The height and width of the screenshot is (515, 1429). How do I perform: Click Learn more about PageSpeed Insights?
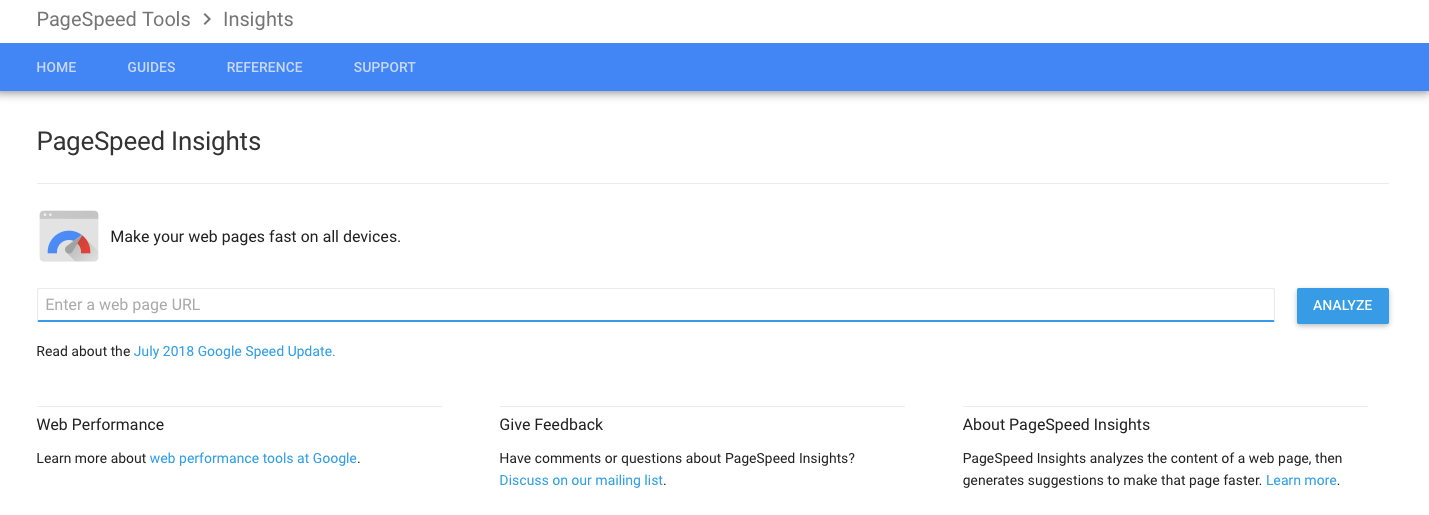(x=1301, y=481)
